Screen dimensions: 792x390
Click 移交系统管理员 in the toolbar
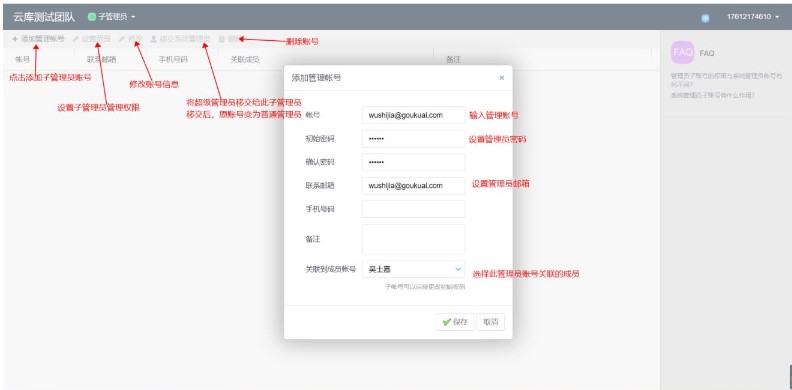180,39
